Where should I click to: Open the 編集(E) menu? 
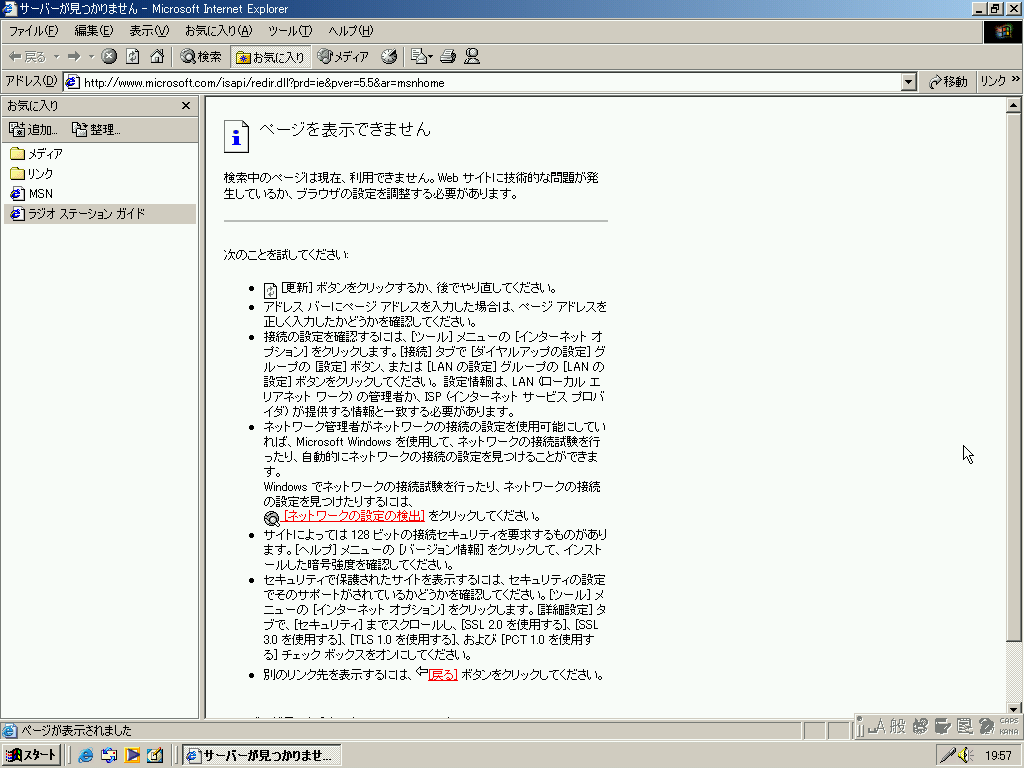[x=93, y=31]
